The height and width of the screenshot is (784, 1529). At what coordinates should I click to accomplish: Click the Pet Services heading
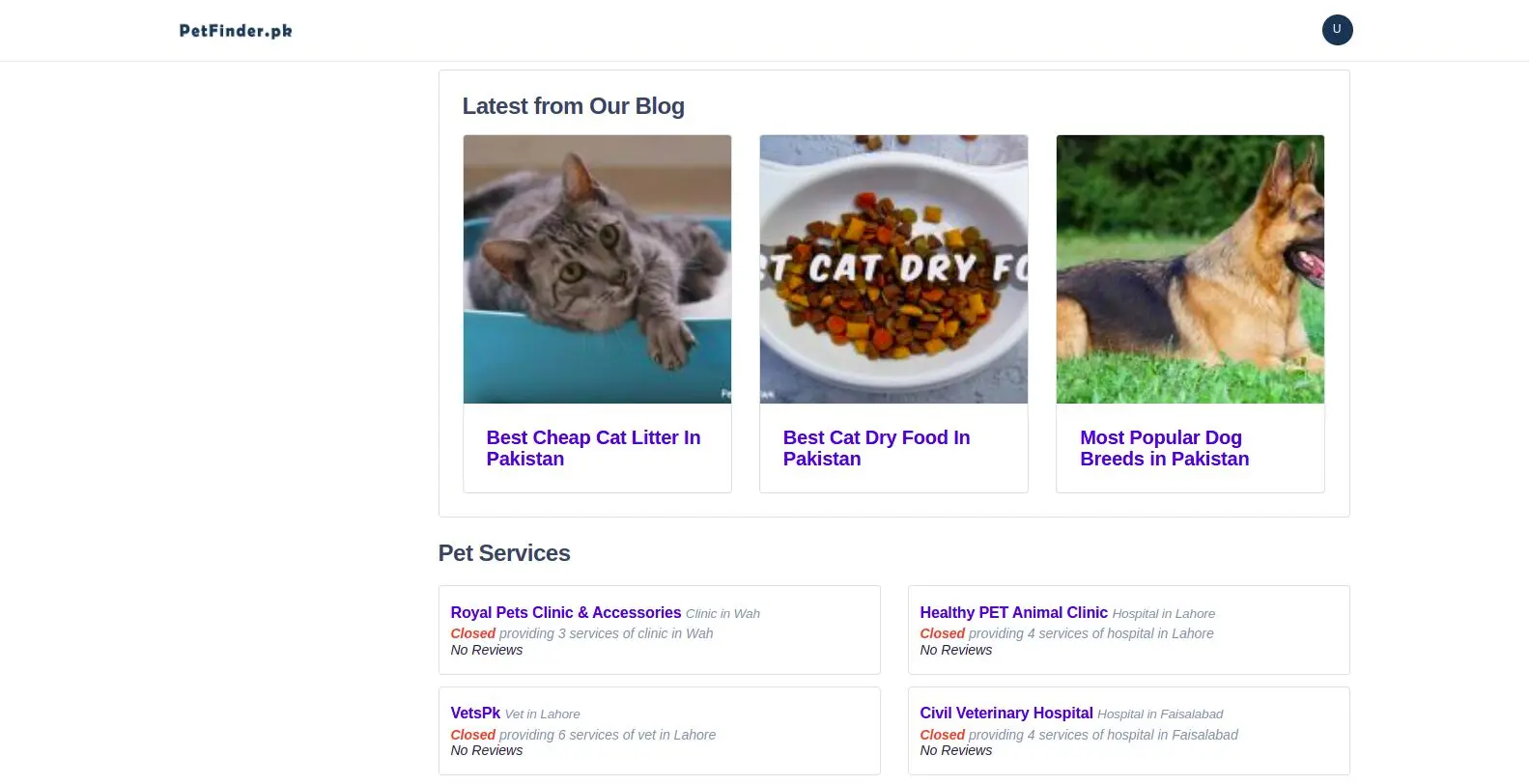(x=504, y=553)
